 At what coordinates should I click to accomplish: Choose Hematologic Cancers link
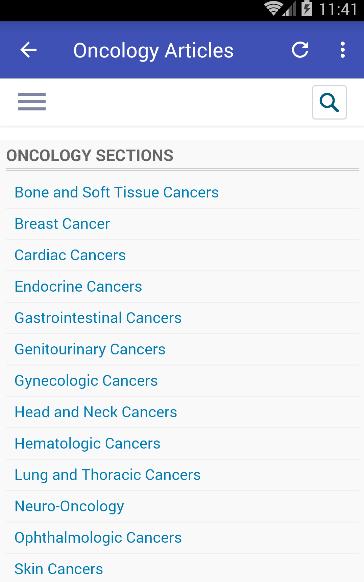pyautogui.click(x=88, y=444)
